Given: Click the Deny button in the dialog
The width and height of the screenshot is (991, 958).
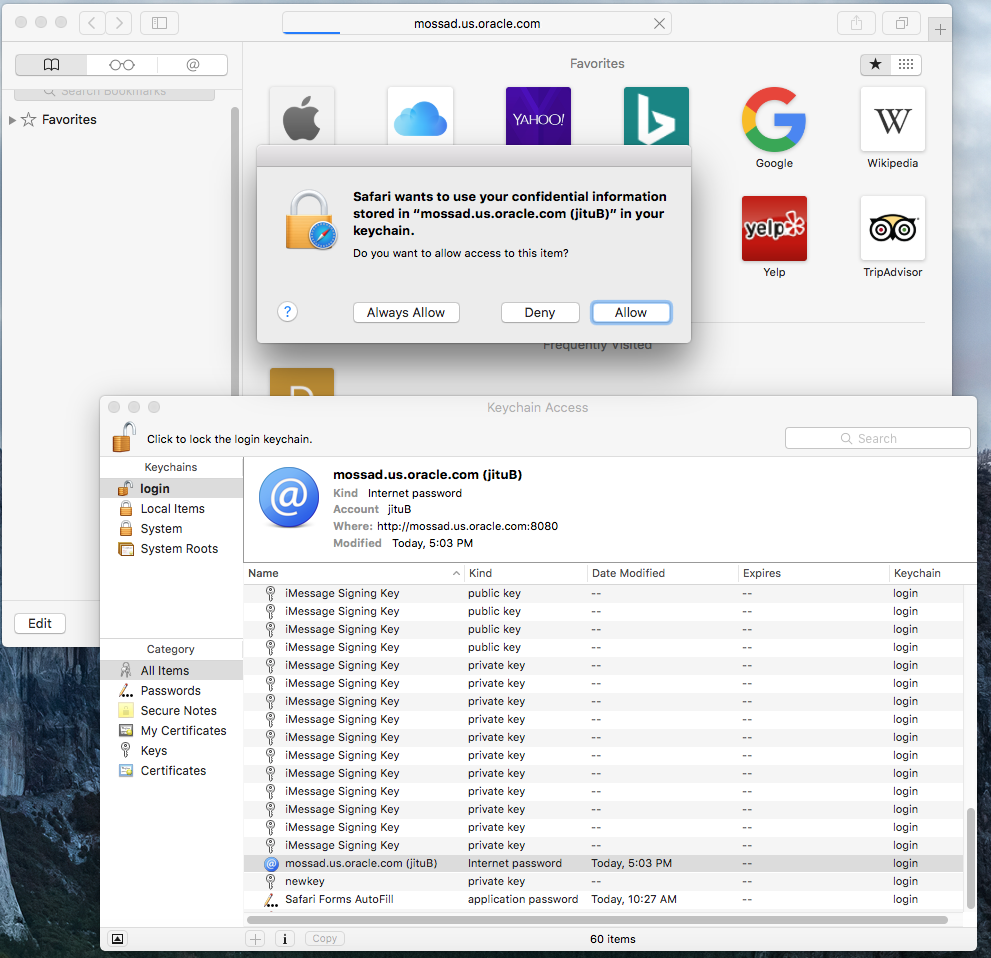Looking at the screenshot, I should pos(540,313).
